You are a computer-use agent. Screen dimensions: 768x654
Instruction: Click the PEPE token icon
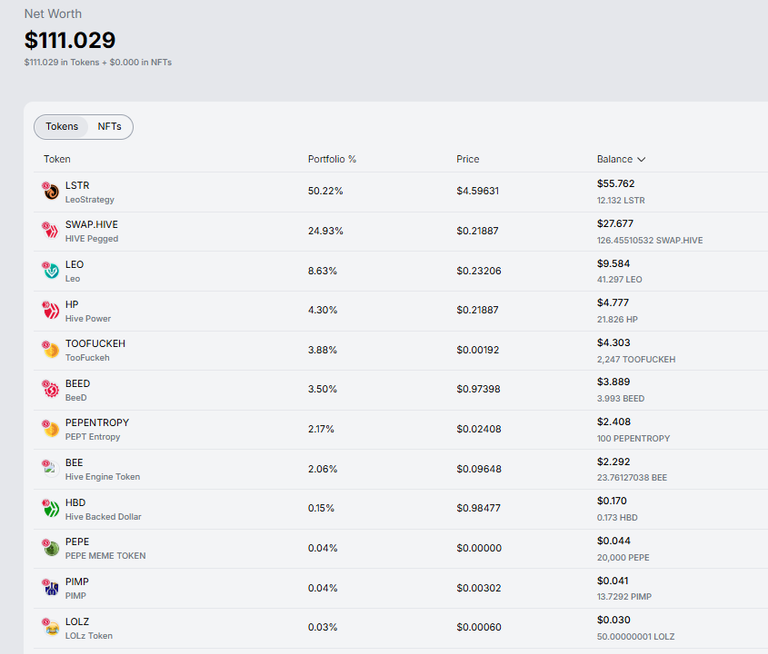pyautogui.click(x=50, y=548)
